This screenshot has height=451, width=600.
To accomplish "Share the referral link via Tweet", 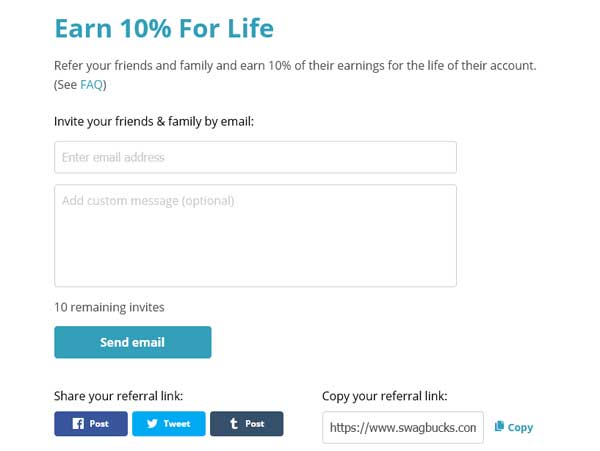I will 169,423.
